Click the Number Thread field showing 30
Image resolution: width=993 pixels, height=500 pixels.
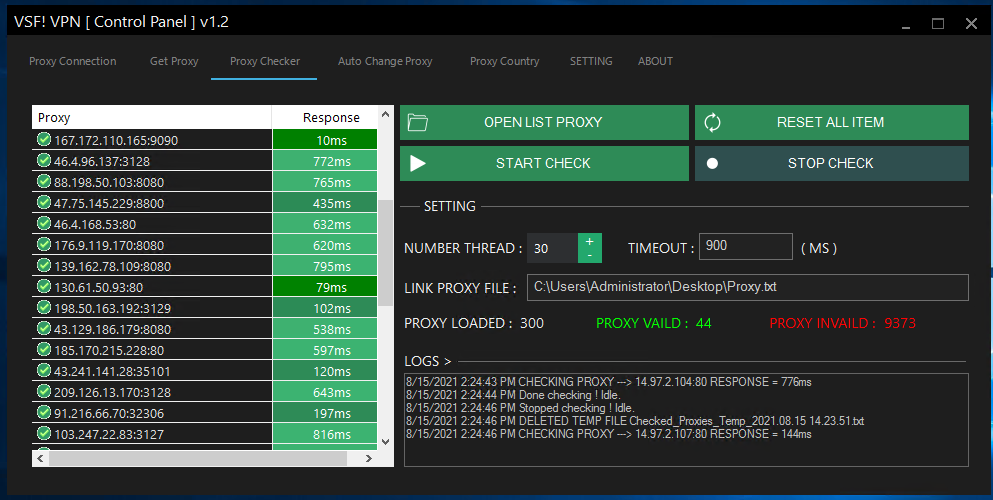[x=552, y=248]
